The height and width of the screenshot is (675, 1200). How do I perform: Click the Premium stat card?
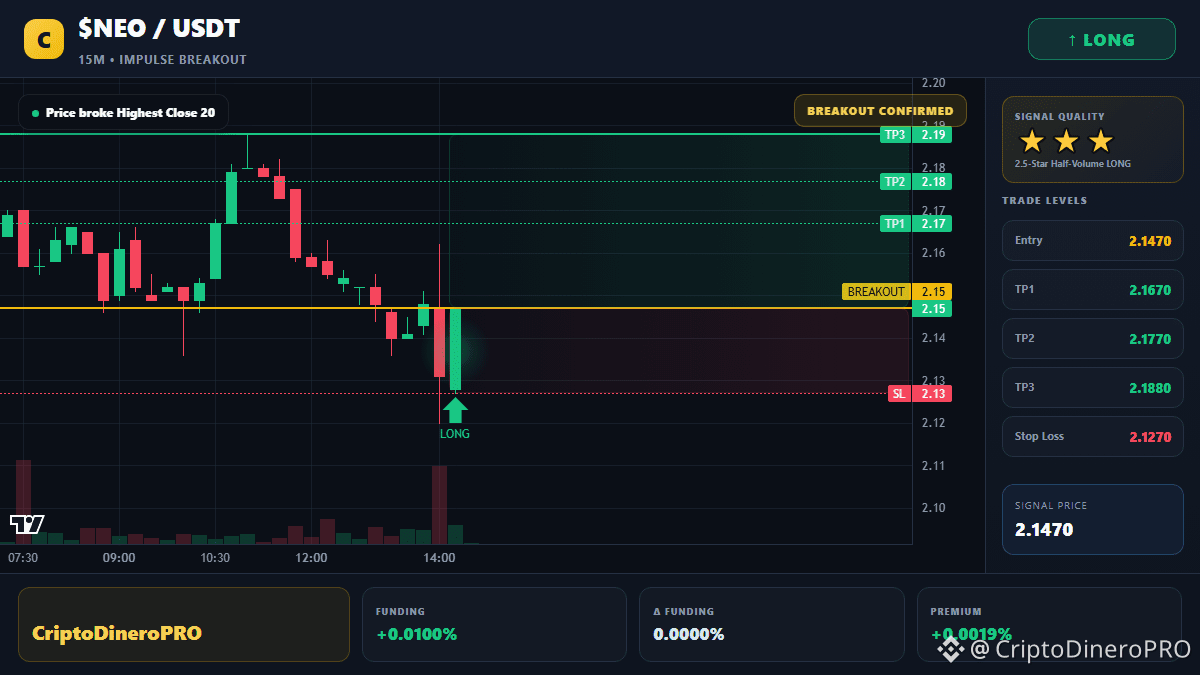pos(1049,624)
